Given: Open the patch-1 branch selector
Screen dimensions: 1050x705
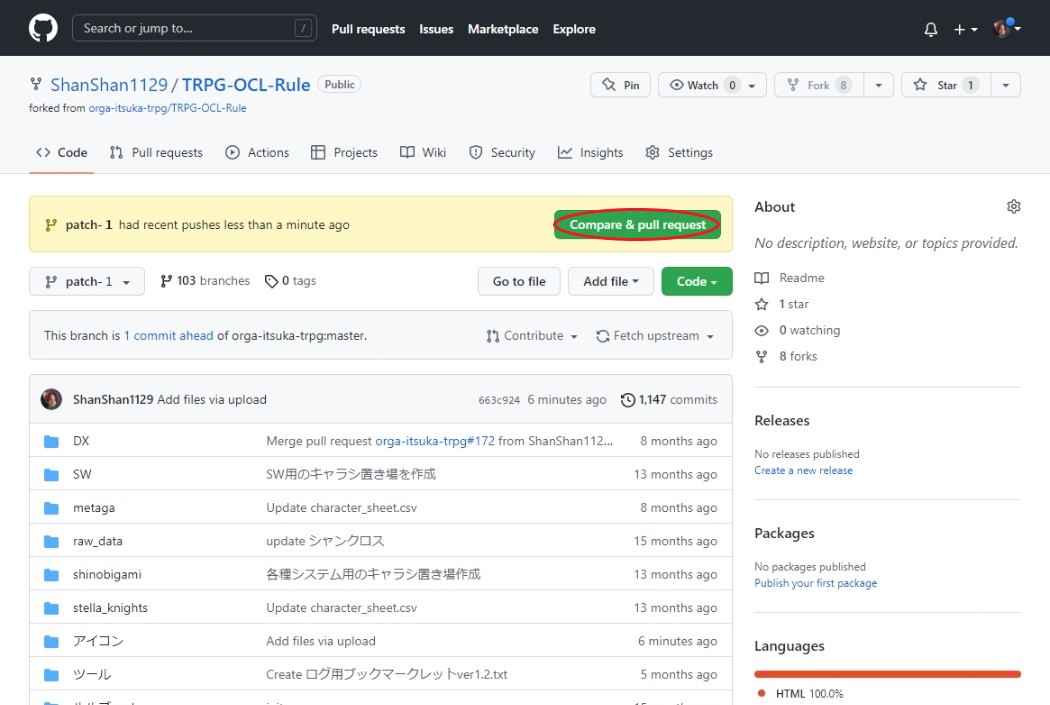Looking at the screenshot, I should (x=87, y=281).
